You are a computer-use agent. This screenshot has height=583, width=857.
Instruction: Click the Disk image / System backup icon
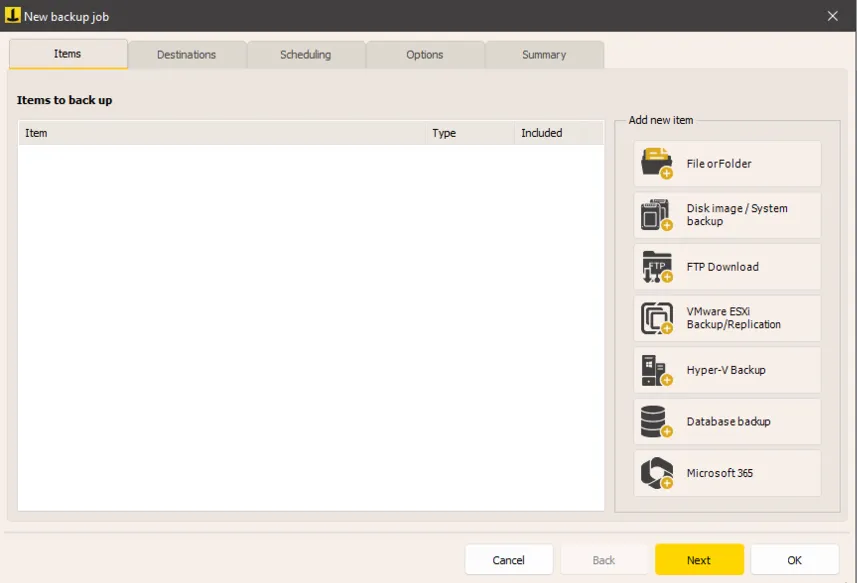pyautogui.click(x=657, y=215)
